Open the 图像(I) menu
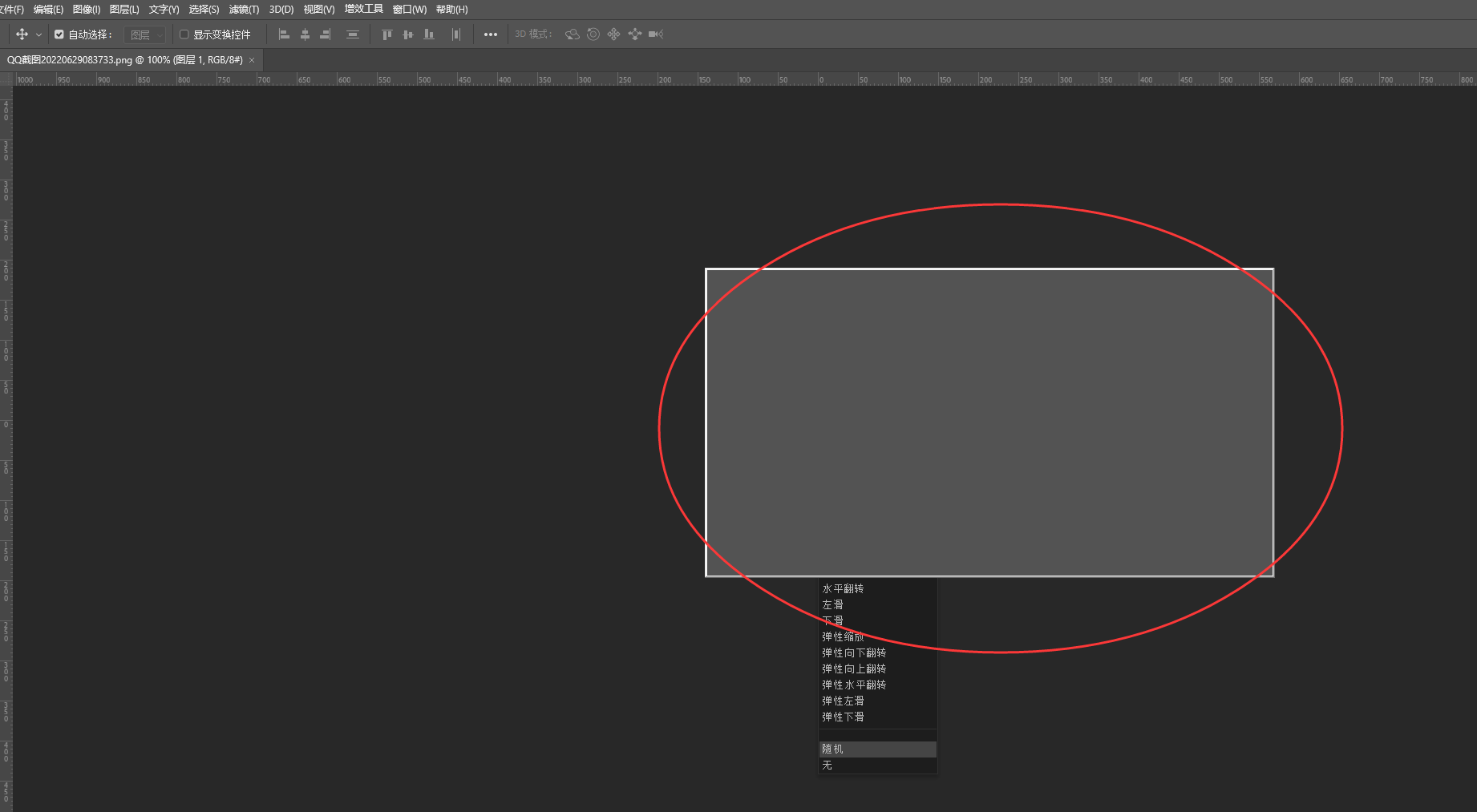The height and width of the screenshot is (812, 1477). coord(87,10)
